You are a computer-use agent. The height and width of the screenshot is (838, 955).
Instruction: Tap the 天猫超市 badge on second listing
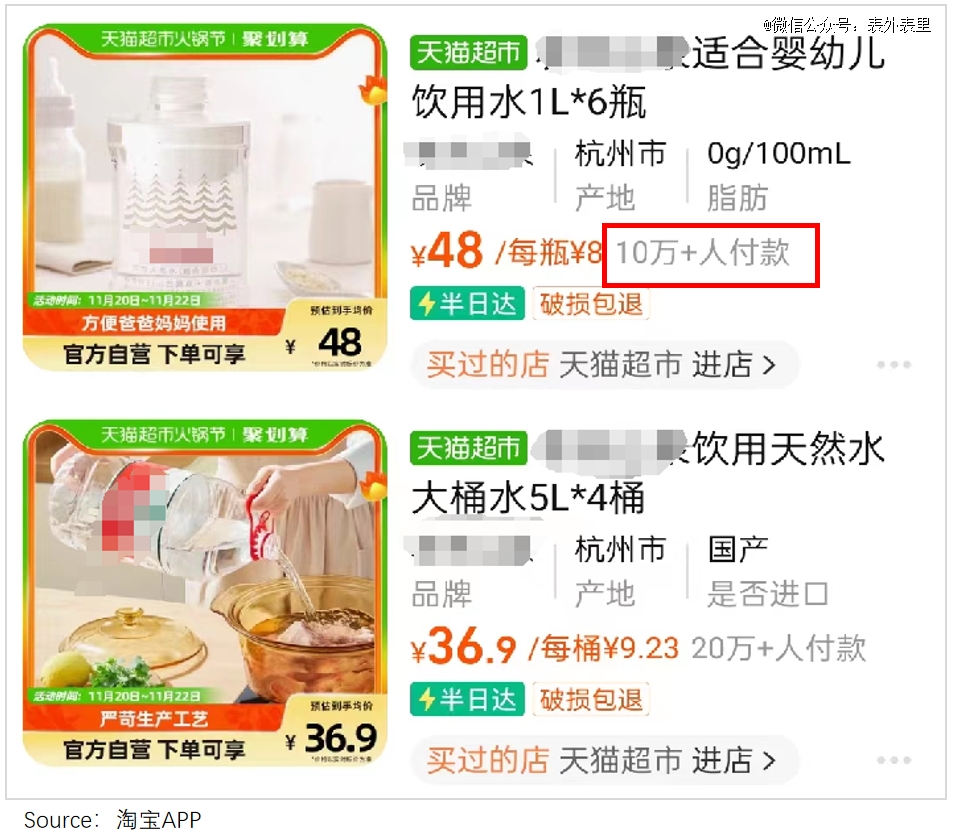[x=468, y=448]
